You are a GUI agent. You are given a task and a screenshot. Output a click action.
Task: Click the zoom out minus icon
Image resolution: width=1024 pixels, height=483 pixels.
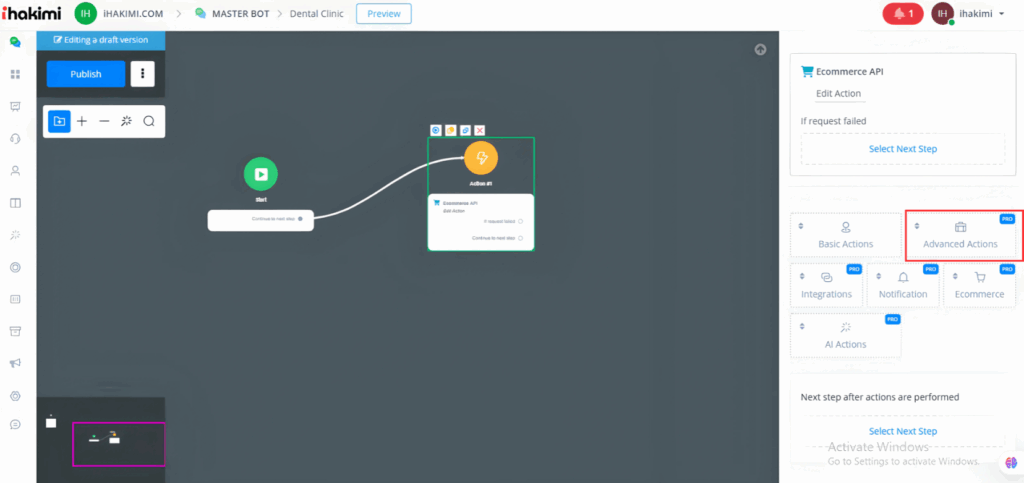click(104, 121)
